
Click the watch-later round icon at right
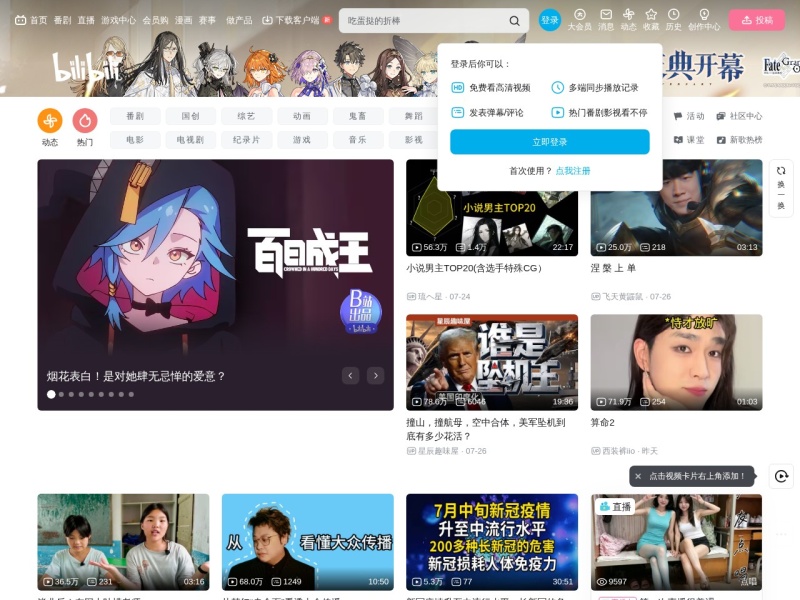(781, 477)
